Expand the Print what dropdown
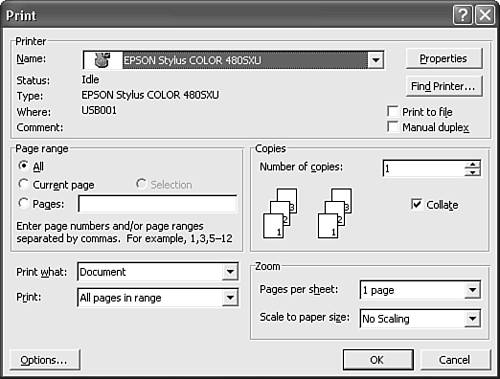This screenshot has width=500, height=379. [x=230, y=272]
